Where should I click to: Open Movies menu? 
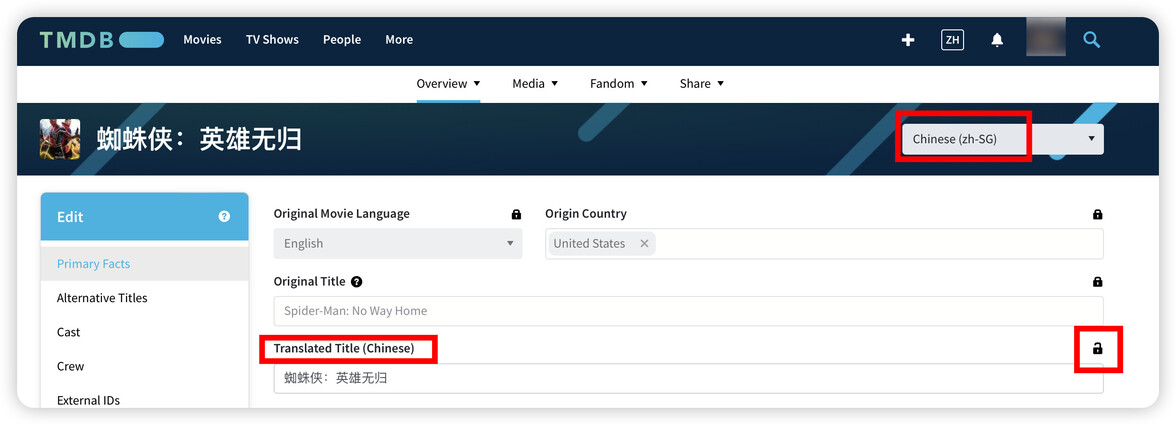202,40
